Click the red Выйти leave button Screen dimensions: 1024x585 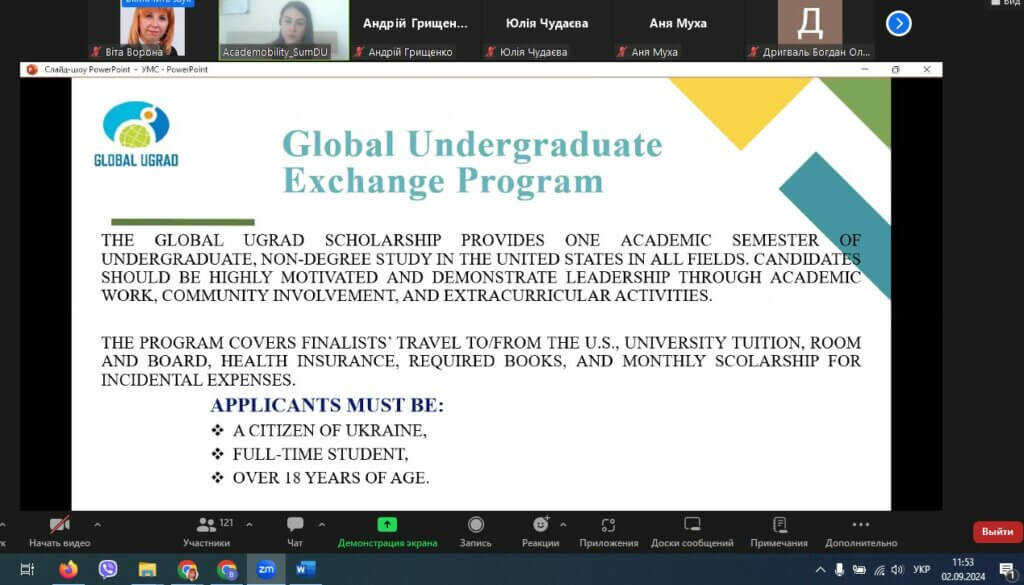[997, 532]
